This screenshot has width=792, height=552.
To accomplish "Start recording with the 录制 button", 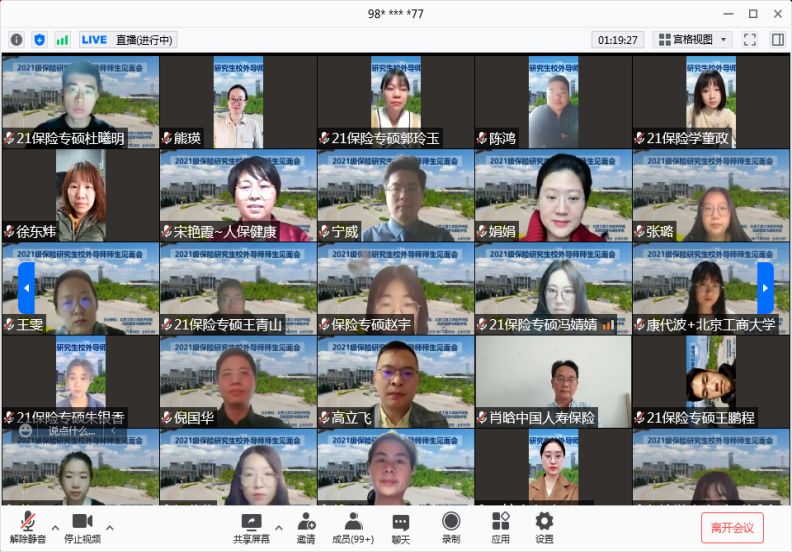I will pyautogui.click(x=451, y=527).
